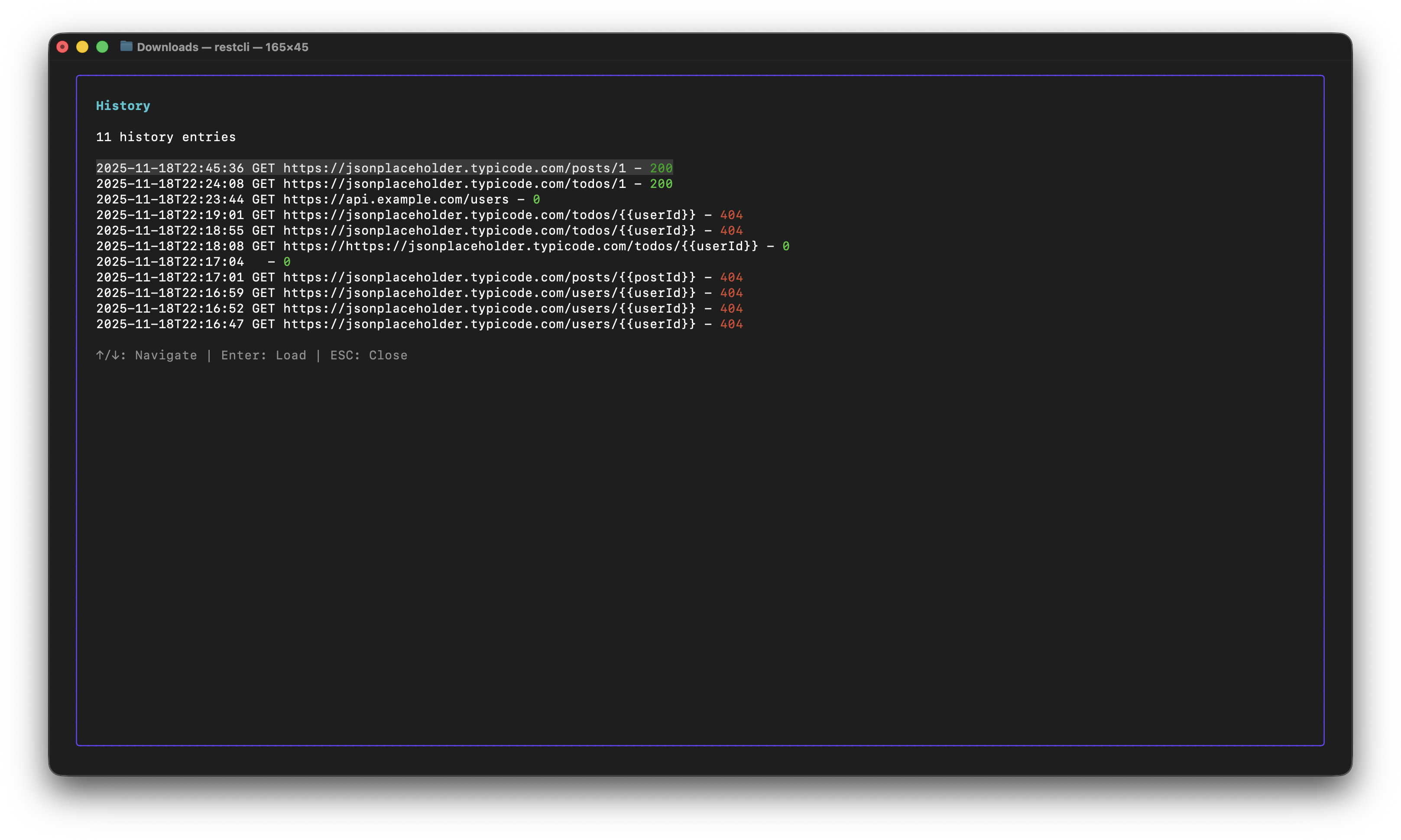
Task: Click the '11 history entries' count text
Action: click(165, 137)
